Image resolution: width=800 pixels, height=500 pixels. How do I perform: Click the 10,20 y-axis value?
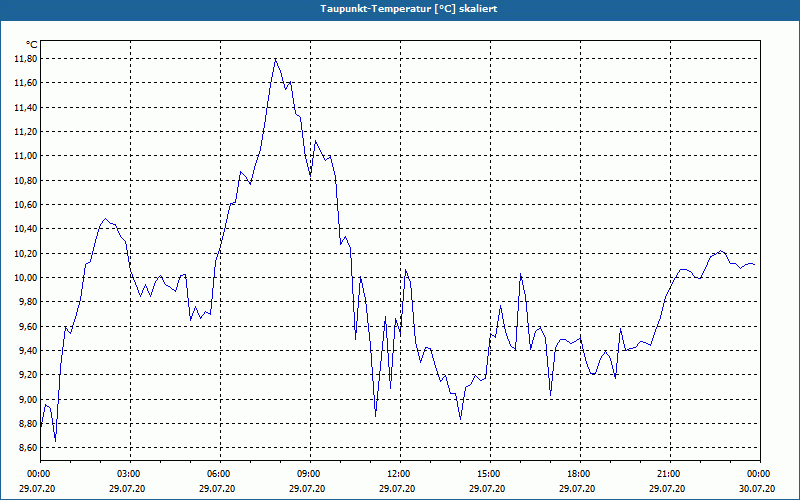click(x=27, y=254)
